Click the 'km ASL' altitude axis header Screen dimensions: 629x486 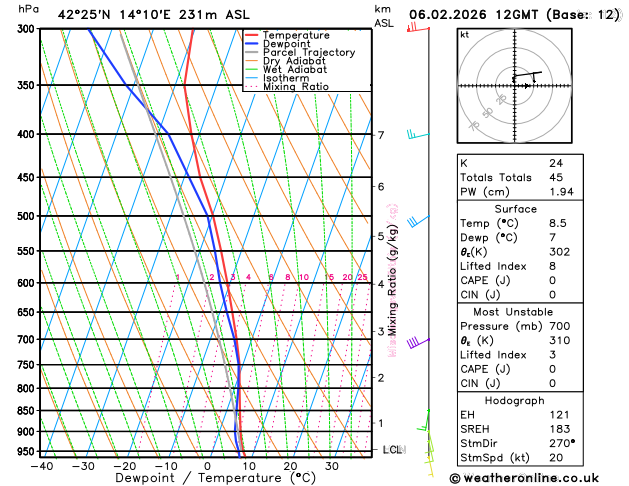384,16
